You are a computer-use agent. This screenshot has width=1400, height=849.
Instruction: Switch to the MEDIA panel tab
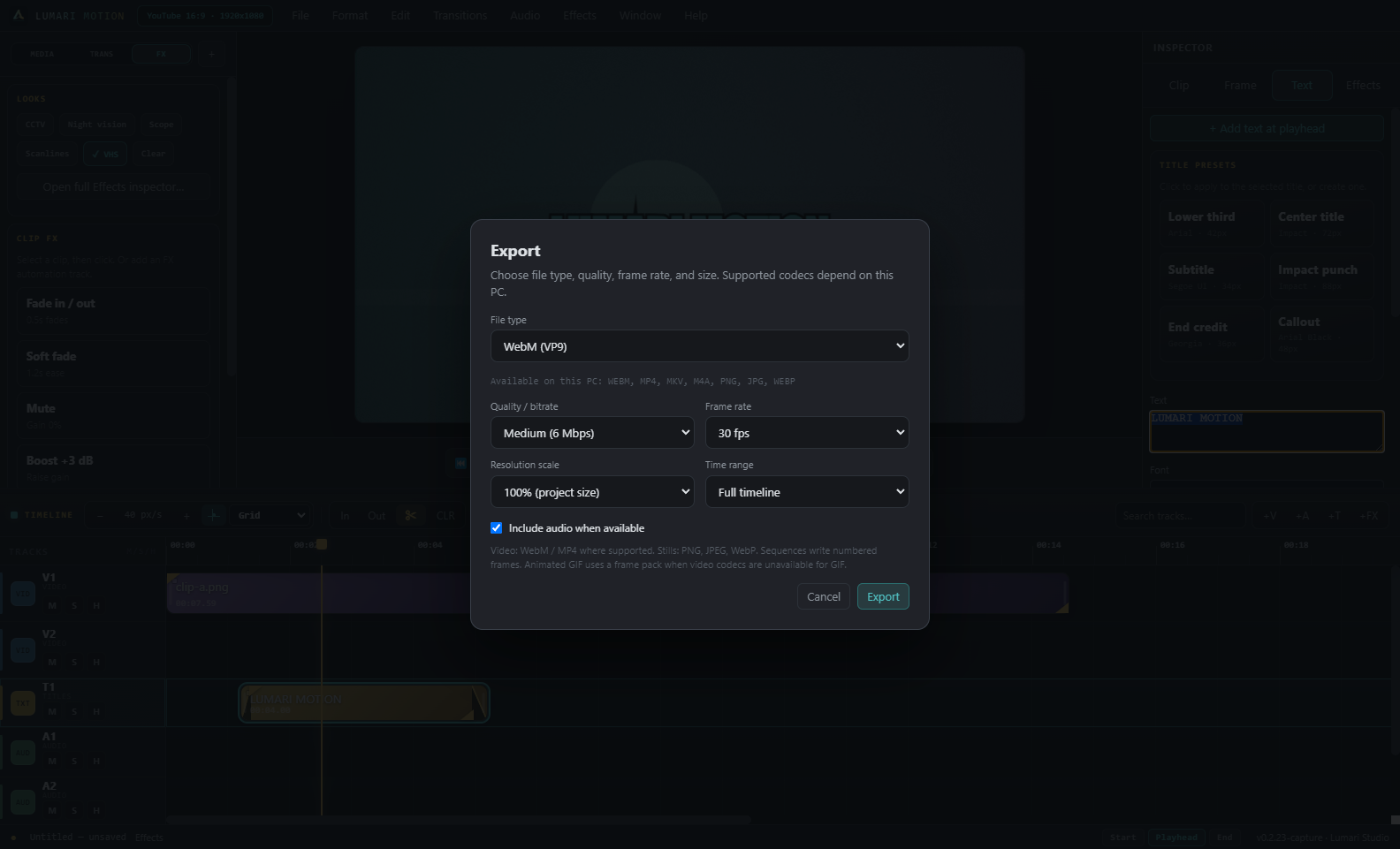pos(42,54)
